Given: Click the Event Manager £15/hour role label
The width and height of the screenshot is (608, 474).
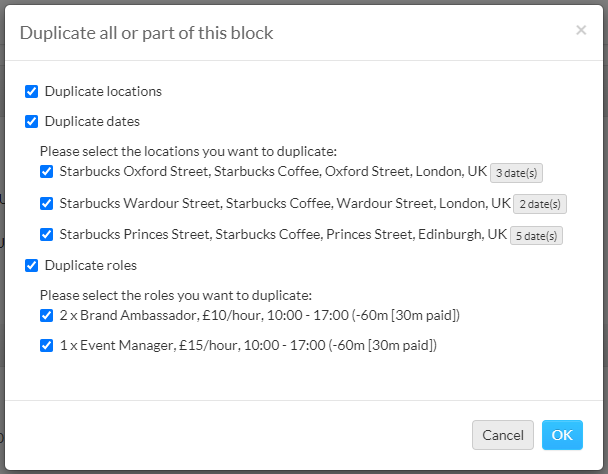Looking at the screenshot, I should pos(248,345).
